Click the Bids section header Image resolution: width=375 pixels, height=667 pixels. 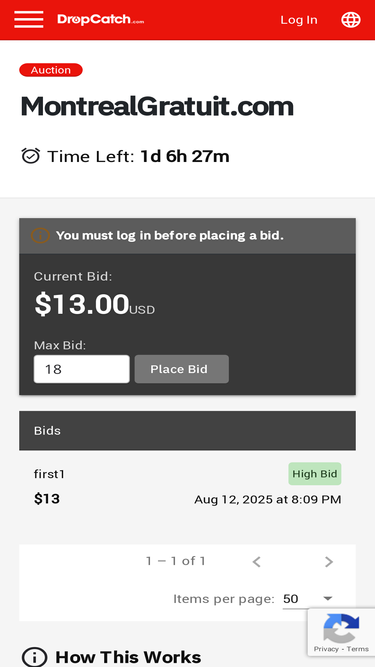coord(188,430)
